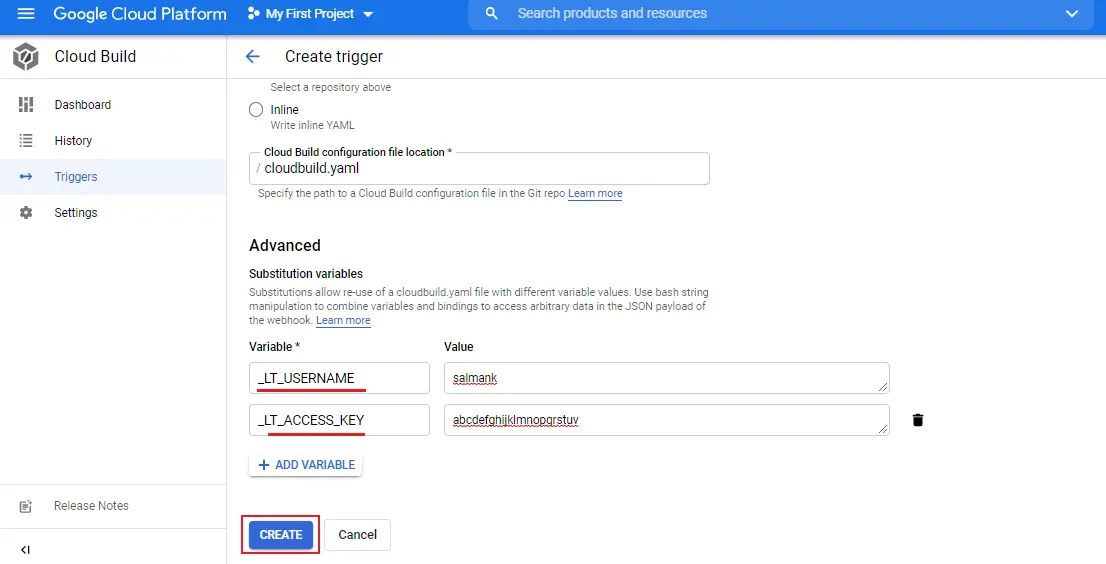Click Google Cloud Platform title
This screenshot has height=564, width=1106.
click(140, 13)
